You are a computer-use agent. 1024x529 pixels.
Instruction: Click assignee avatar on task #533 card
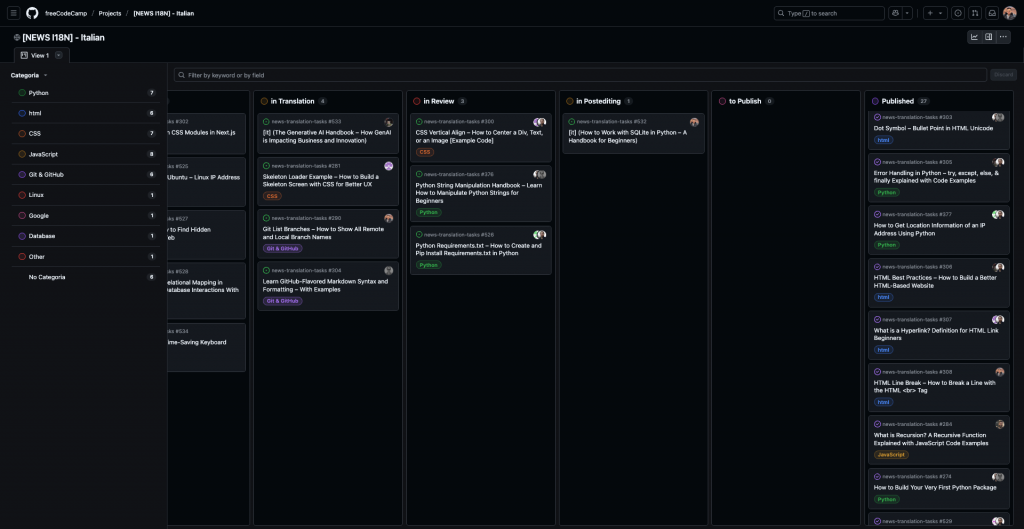[x=389, y=122]
